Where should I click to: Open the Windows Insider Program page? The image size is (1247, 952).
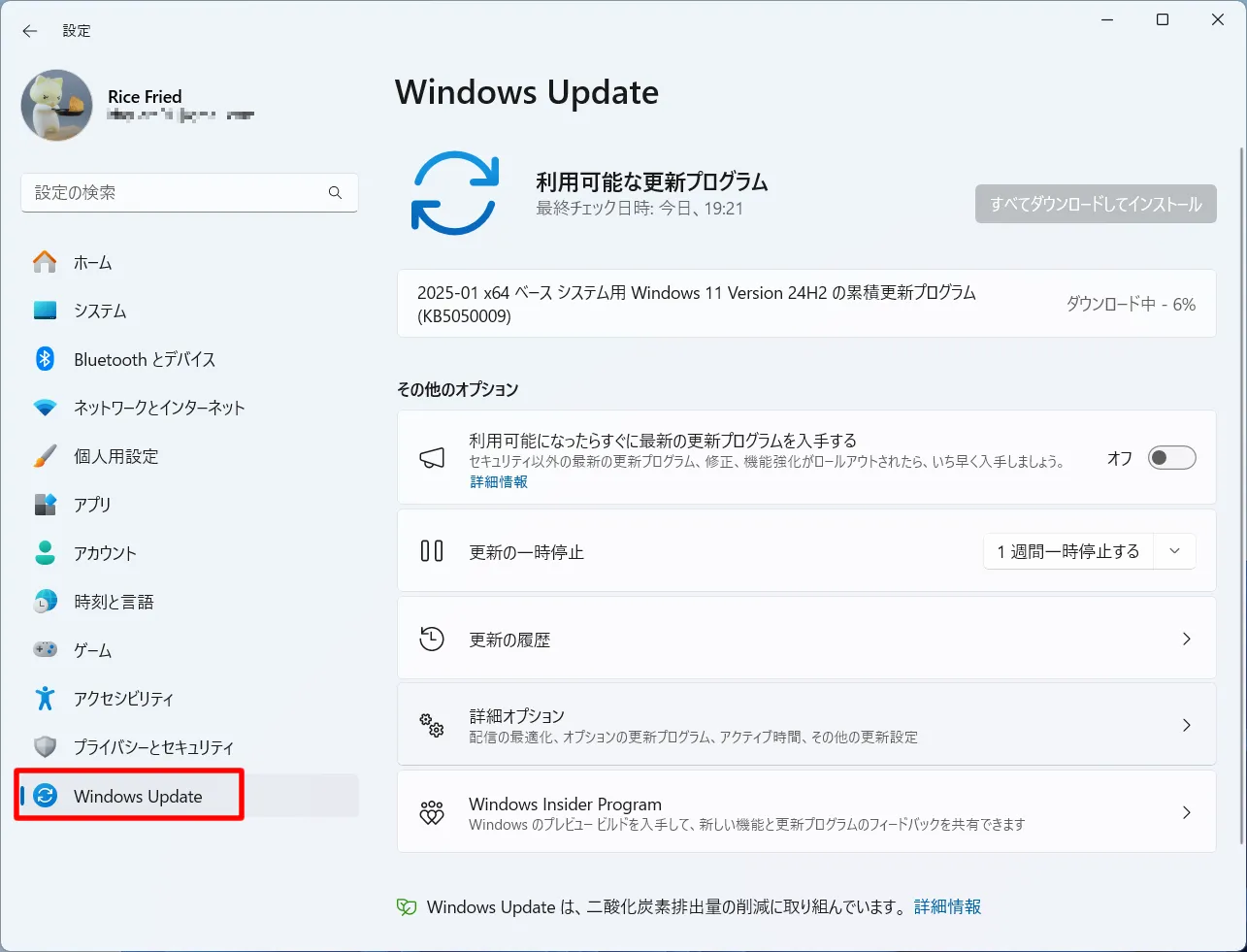point(806,812)
